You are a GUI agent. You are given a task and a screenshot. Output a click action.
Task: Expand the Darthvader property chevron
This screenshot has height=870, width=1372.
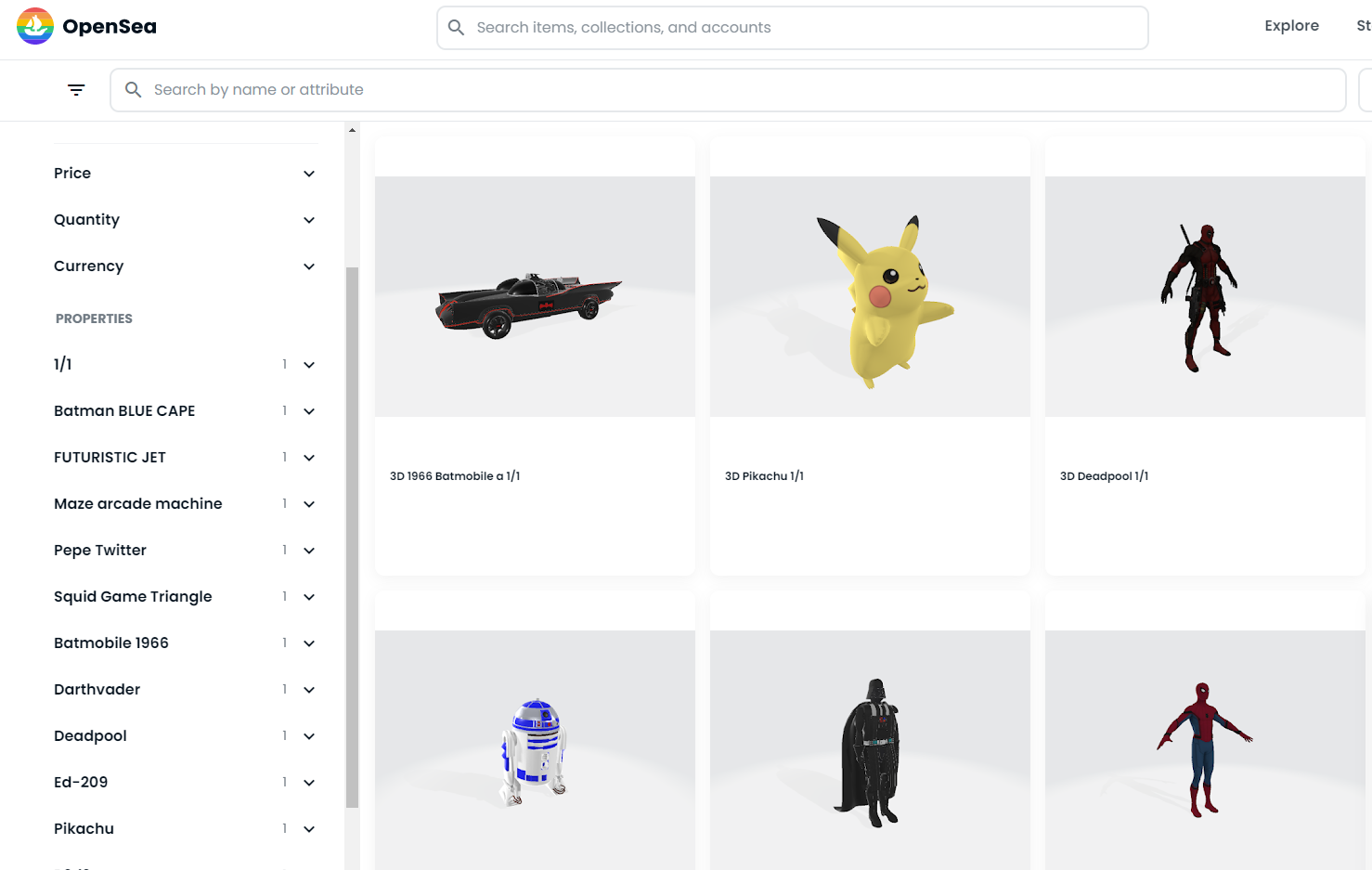[309, 690]
